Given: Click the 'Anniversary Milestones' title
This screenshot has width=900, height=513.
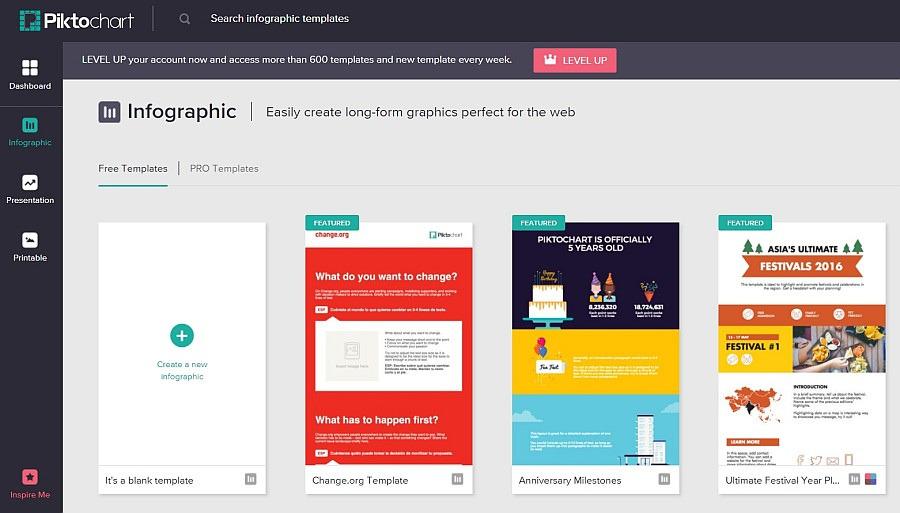Looking at the screenshot, I should (x=570, y=480).
